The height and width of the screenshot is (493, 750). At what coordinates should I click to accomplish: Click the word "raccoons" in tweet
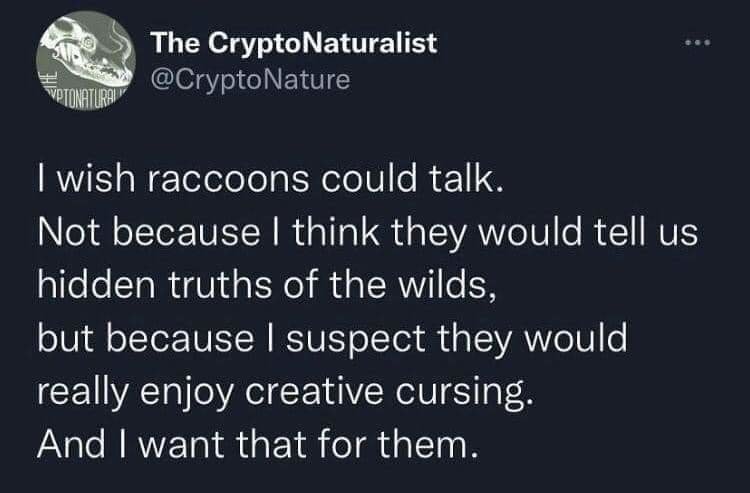[x=228, y=180]
